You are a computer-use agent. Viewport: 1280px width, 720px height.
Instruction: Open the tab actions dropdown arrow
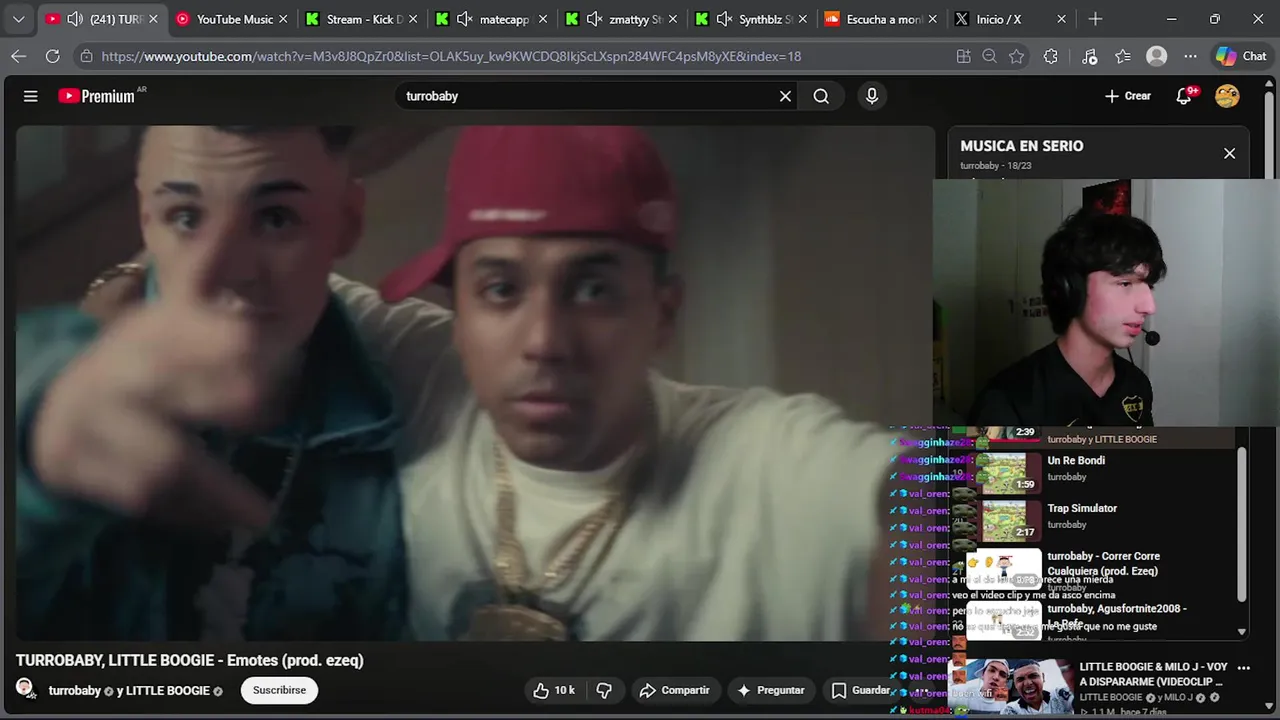click(18, 19)
